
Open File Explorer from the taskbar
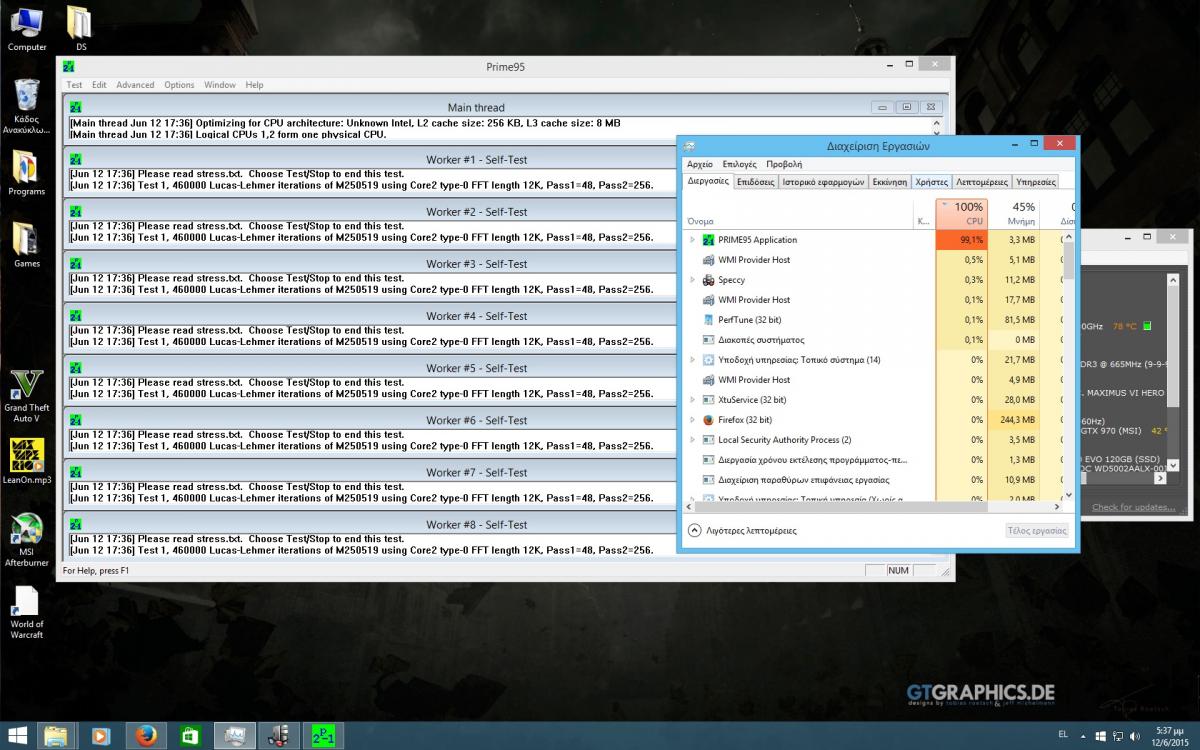pos(58,736)
